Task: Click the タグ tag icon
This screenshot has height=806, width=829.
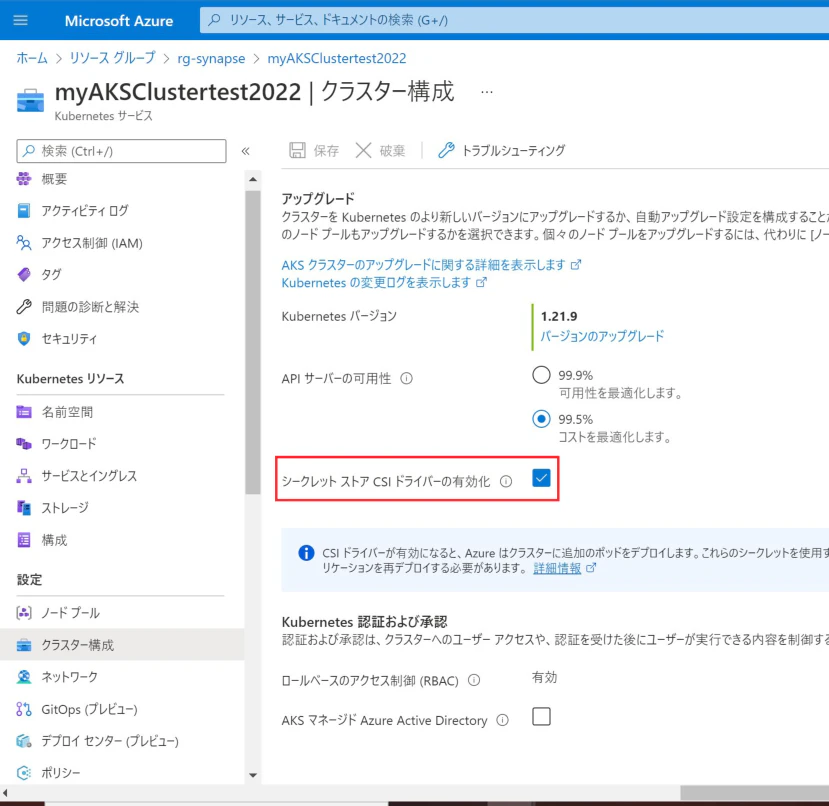Action: tap(24, 274)
